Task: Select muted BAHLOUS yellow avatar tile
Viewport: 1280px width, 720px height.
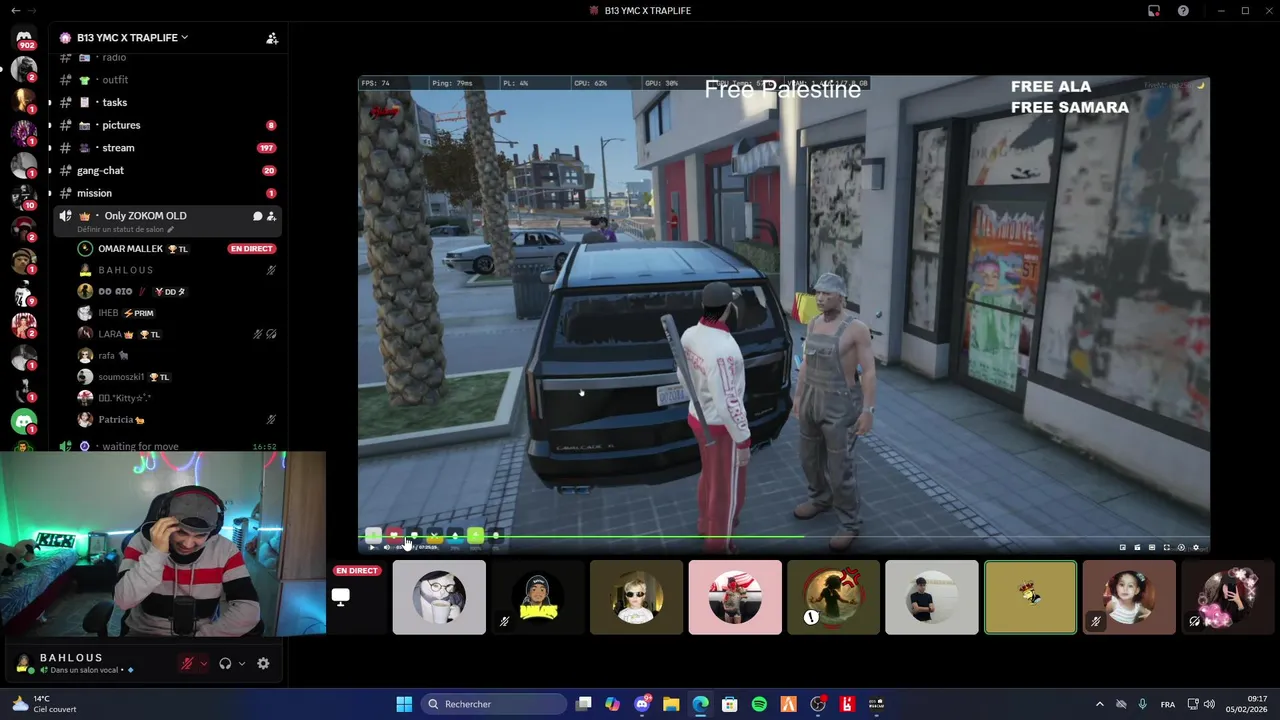Action: click(538, 597)
